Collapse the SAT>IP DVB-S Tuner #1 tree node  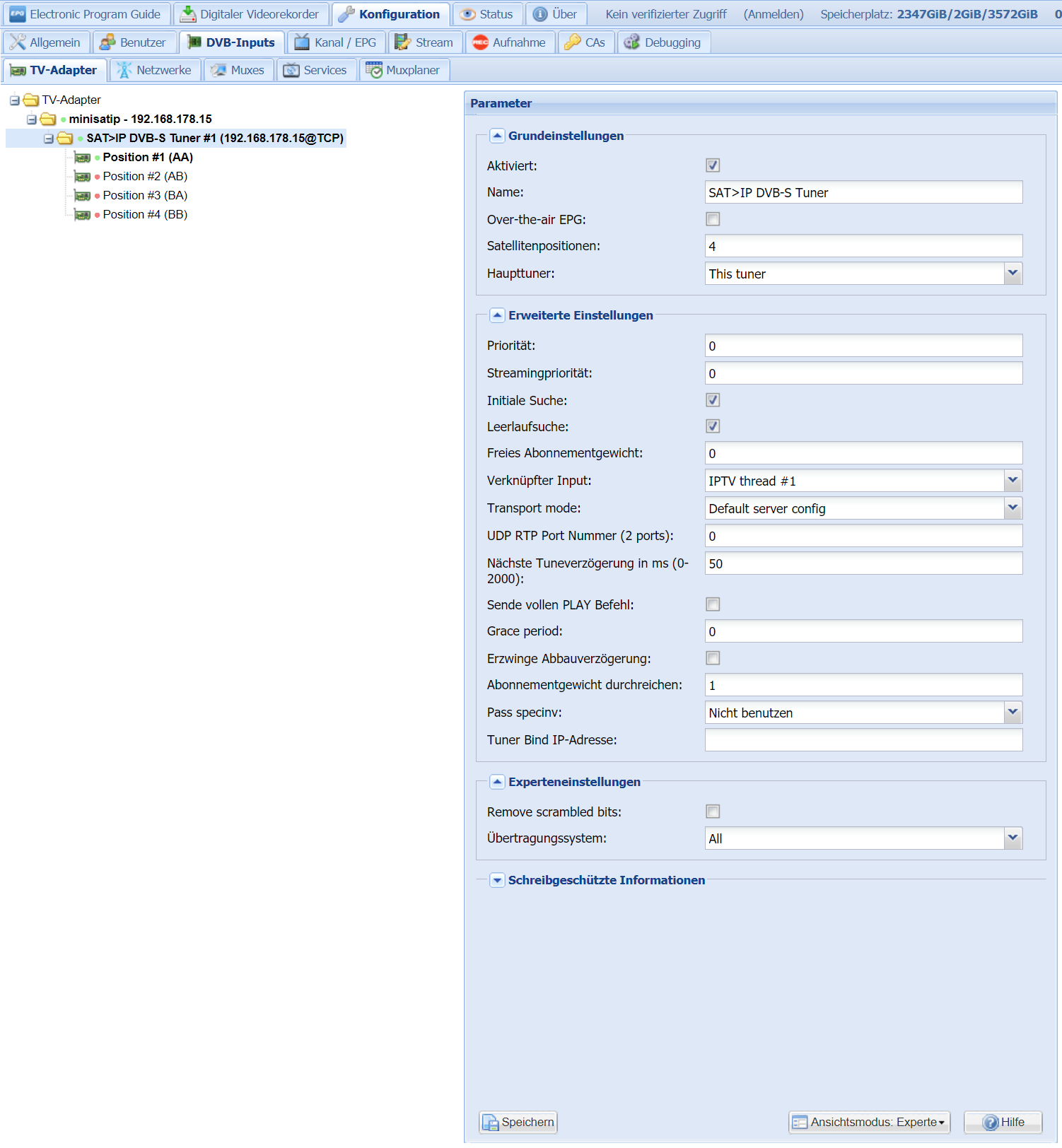tap(49, 139)
